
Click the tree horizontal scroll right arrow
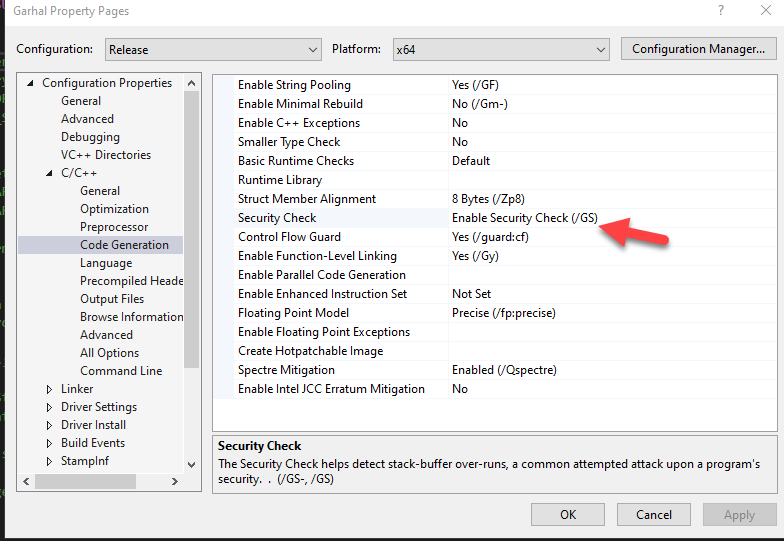[x=174, y=482]
